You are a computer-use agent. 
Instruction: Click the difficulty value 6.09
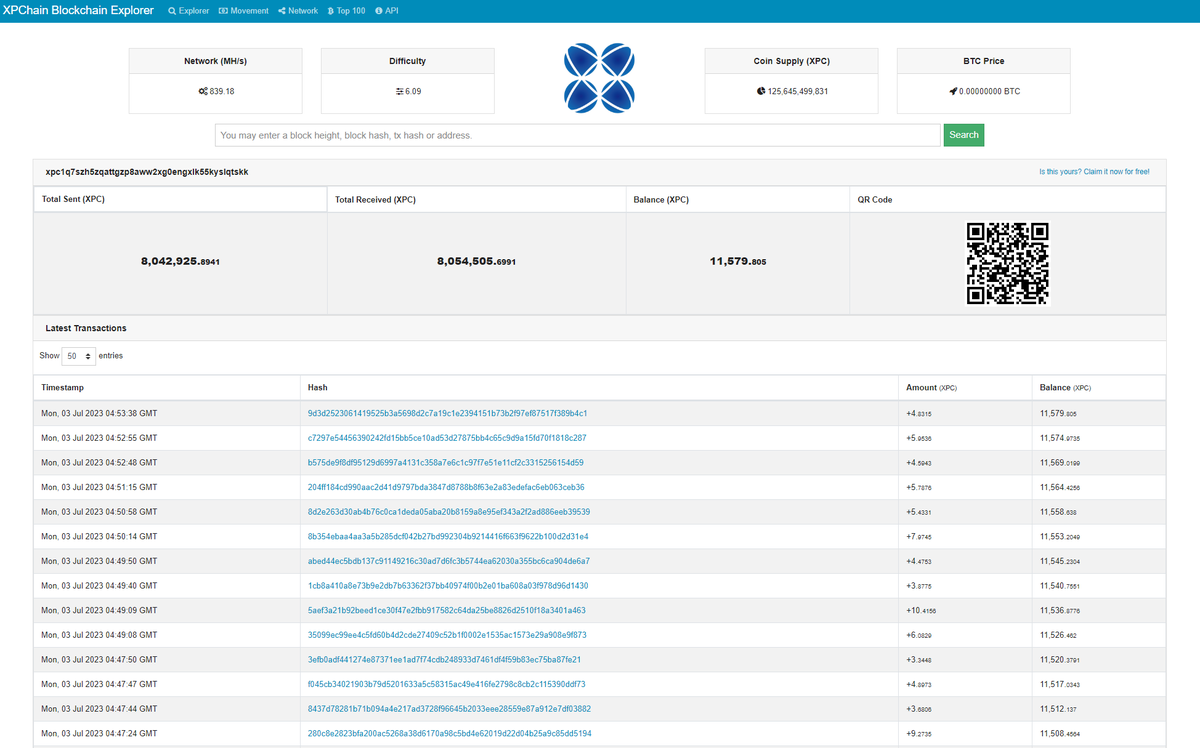(413, 91)
